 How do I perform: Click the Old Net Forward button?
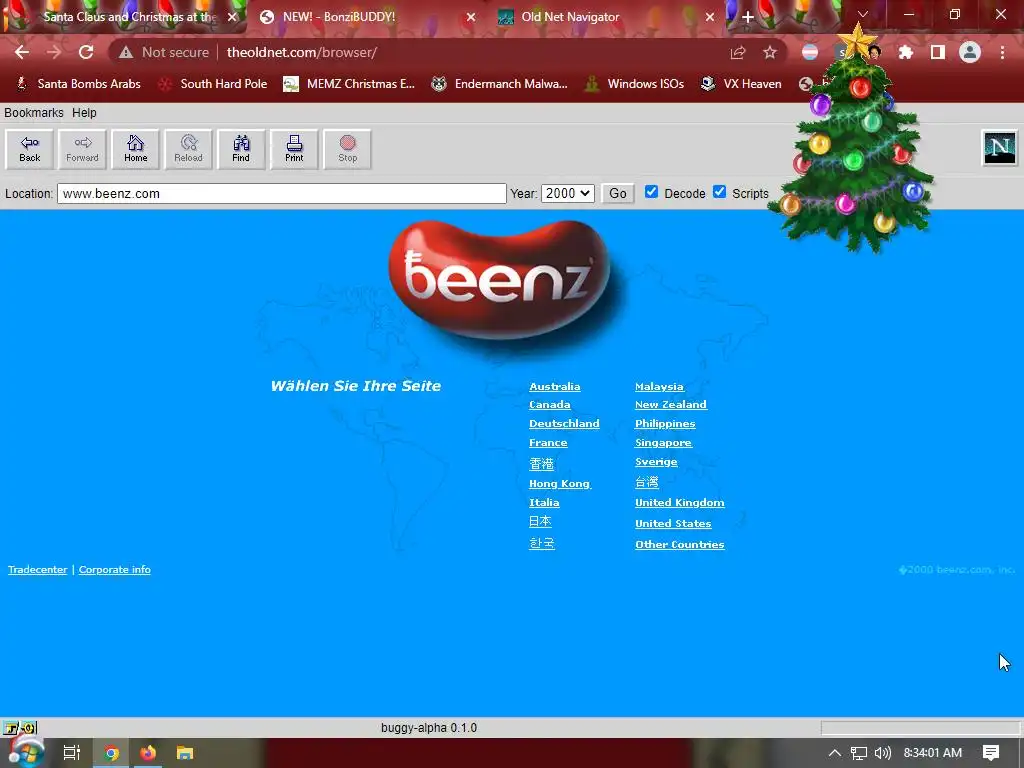[x=82, y=150]
